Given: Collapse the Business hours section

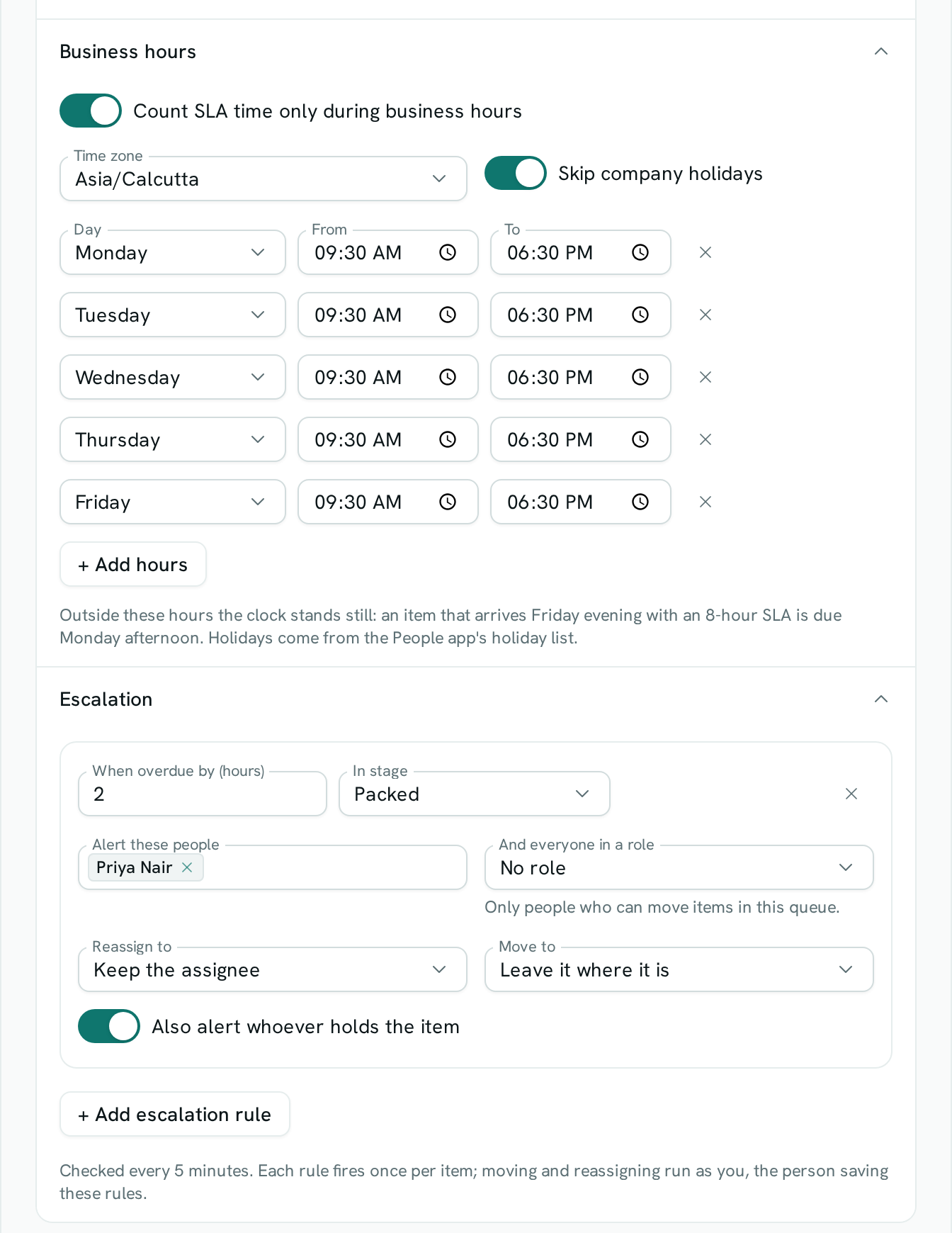Looking at the screenshot, I should click(x=881, y=51).
